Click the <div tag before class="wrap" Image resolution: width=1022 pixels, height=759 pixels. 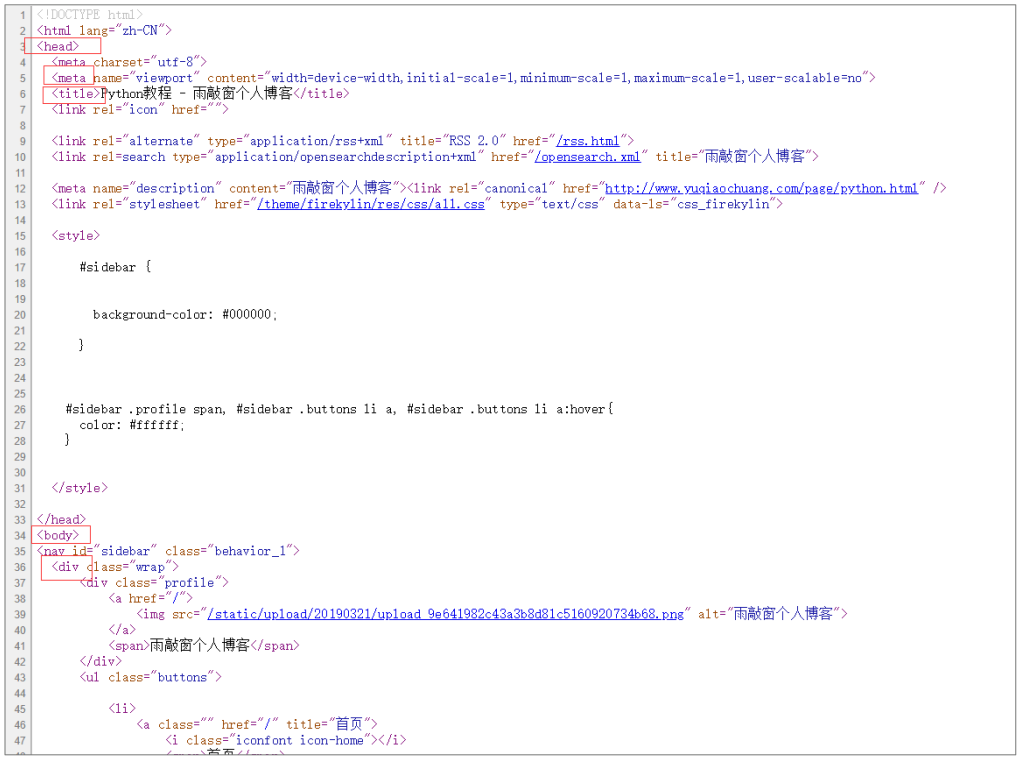coord(66,567)
